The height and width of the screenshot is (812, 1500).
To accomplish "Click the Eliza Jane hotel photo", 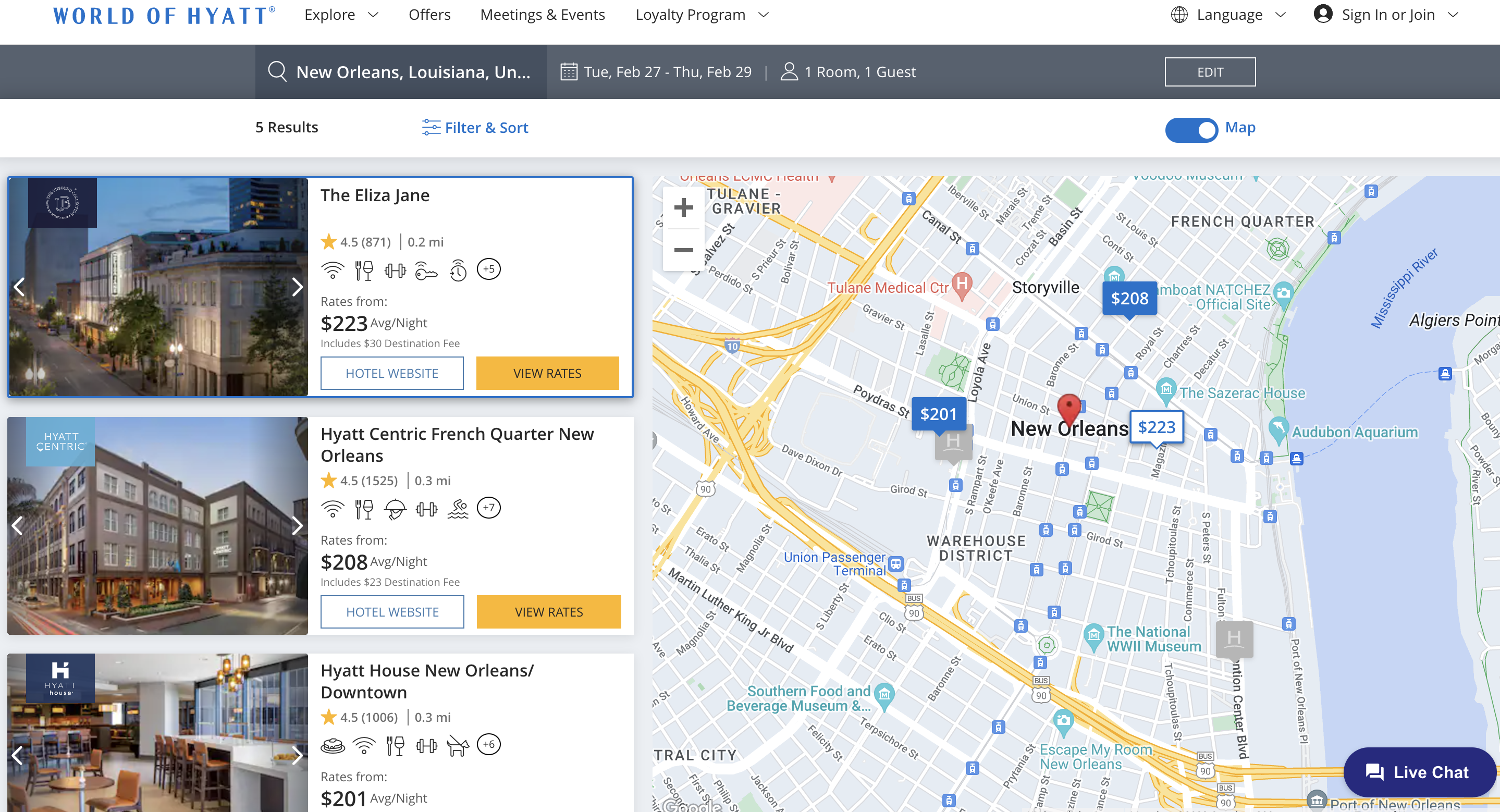I will click(x=158, y=287).
